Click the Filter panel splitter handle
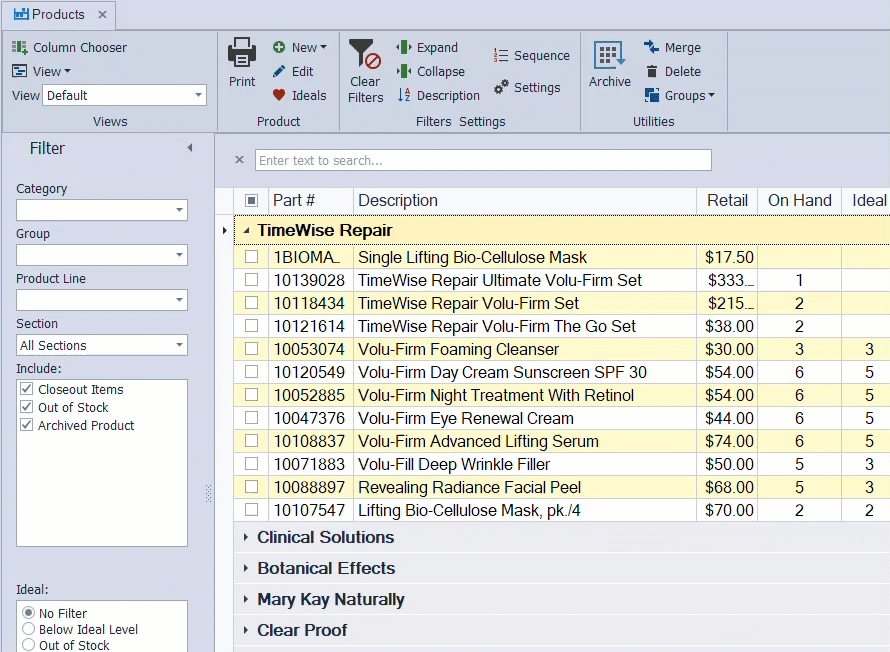 [x=208, y=494]
